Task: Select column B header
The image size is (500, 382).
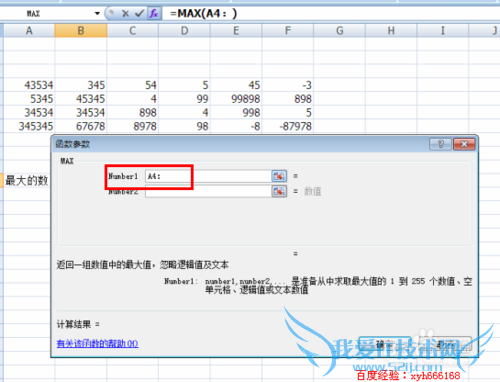Action: point(81,31)
